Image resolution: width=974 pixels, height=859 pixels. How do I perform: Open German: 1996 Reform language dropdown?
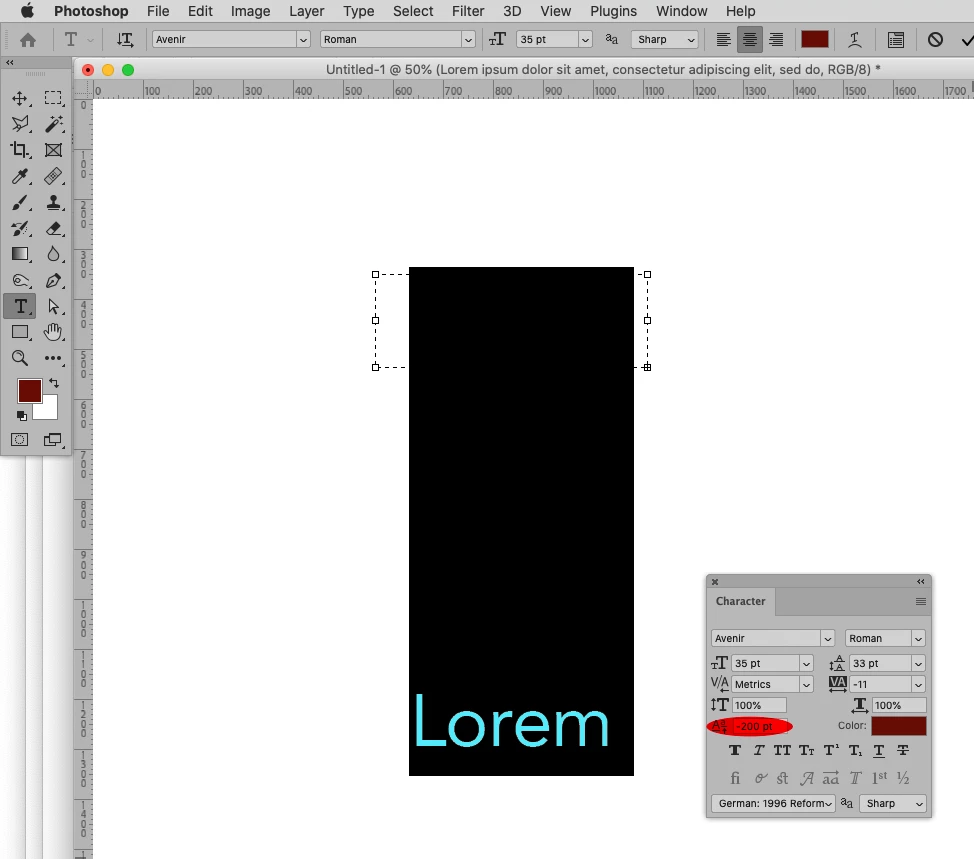coord(773,803)
